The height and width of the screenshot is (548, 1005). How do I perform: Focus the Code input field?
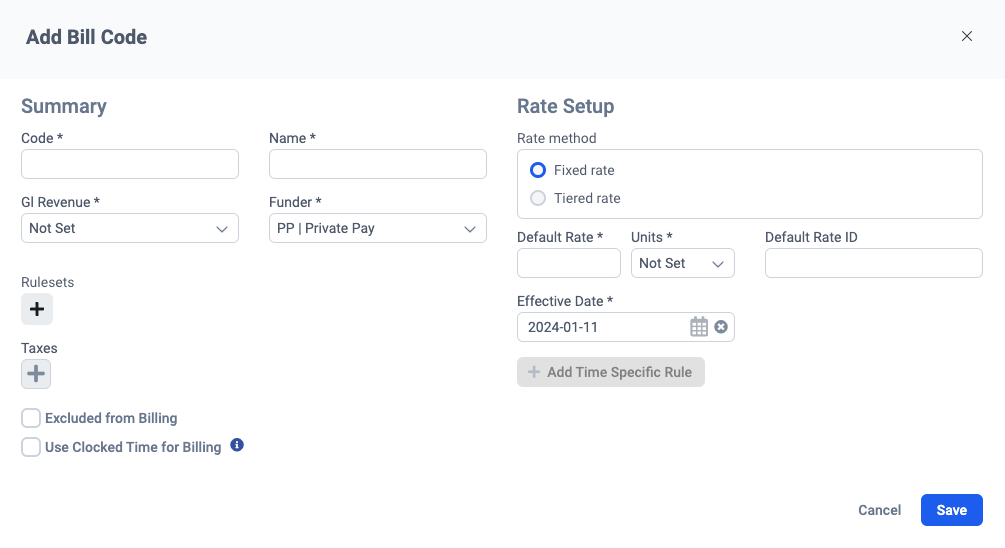(130, 164)
